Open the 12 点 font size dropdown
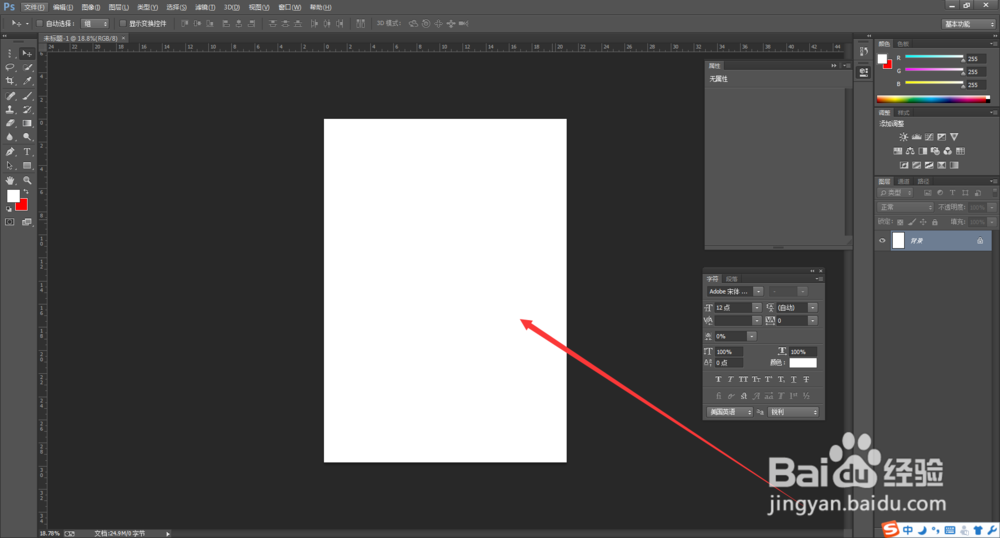Screen dimensions: 1000x538 756,307
